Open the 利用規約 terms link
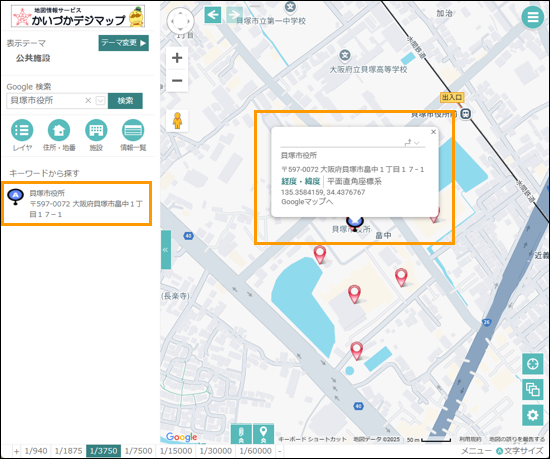This screenshot has width=550, height=459. [470, 439]
